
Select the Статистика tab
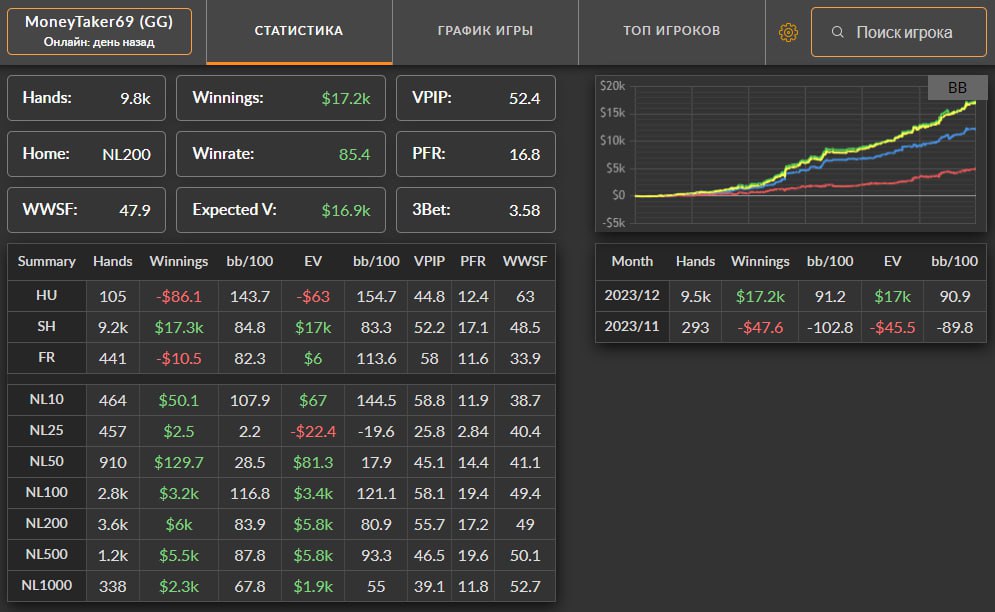pyautogui.click(x=299, y=31)
